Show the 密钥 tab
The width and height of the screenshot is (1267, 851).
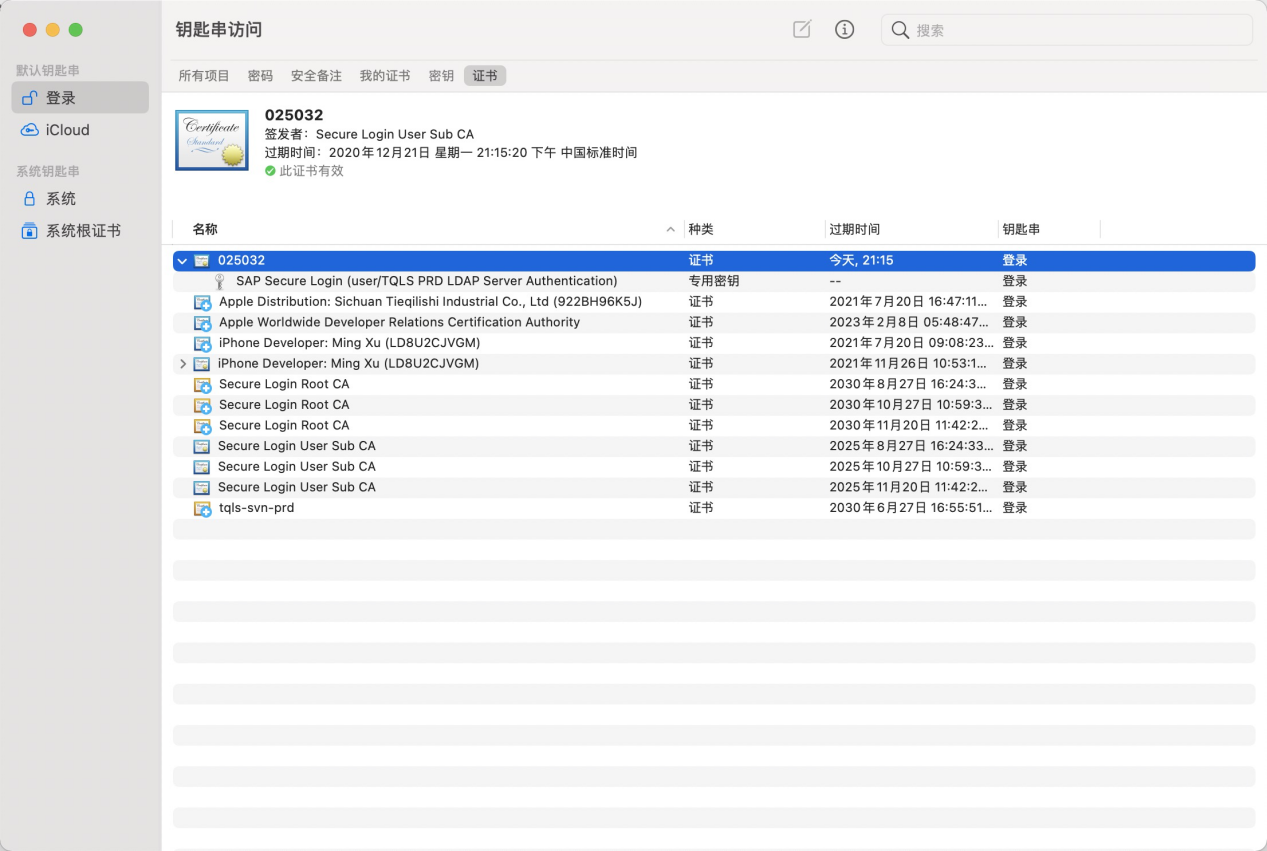pos(441,76)
